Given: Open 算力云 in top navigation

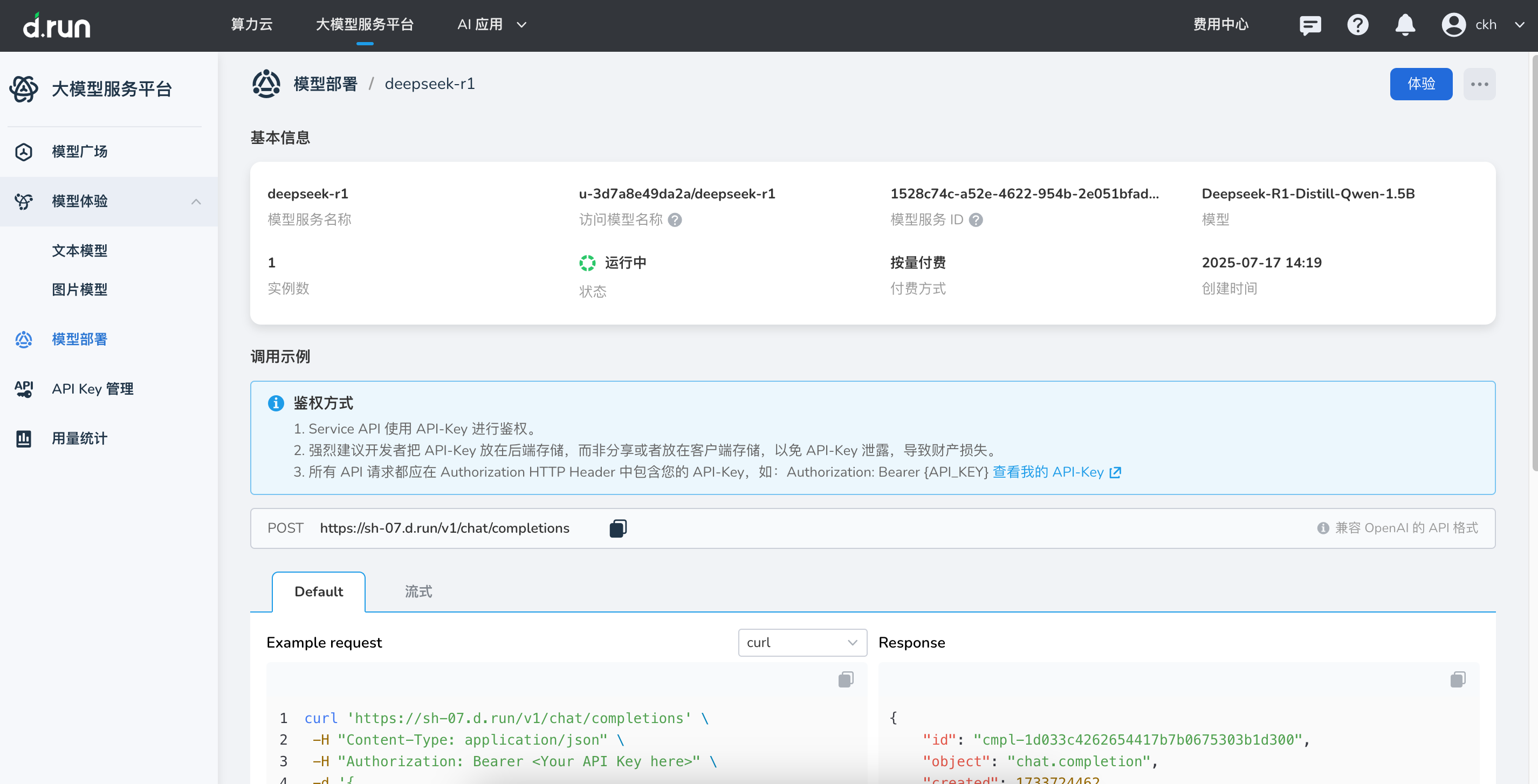Looking at the screenshot, I should (251, 25).
